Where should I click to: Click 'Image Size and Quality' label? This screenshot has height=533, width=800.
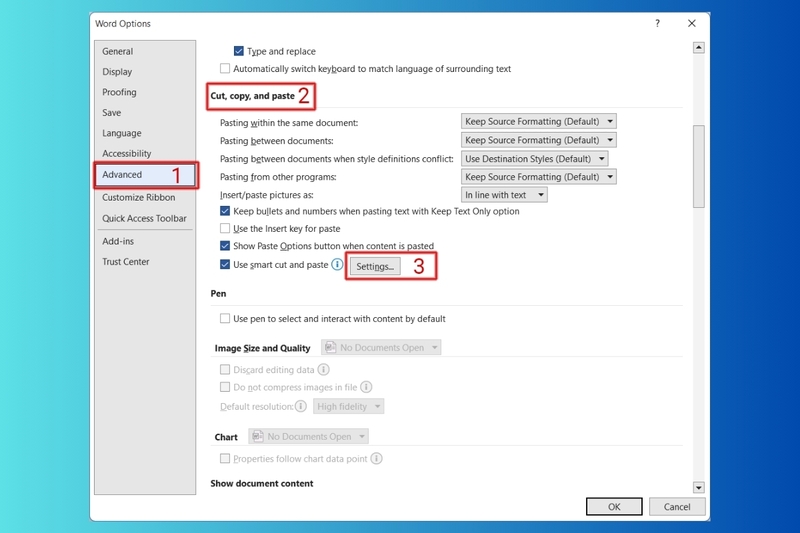pos(262,348)
